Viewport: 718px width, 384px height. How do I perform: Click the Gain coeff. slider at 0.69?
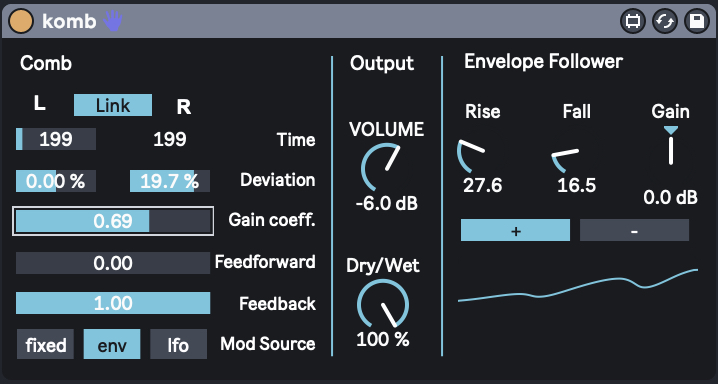click(113, 221)
